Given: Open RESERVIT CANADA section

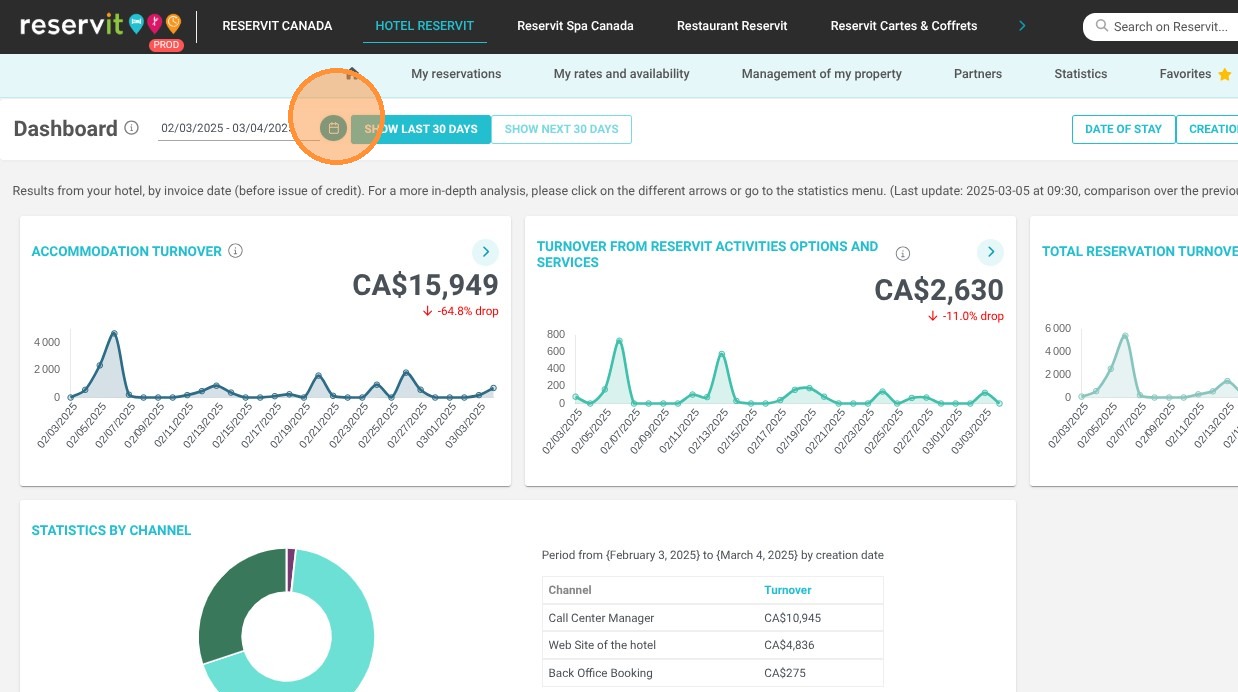Looking at the screenshot, I should (277, 26).
